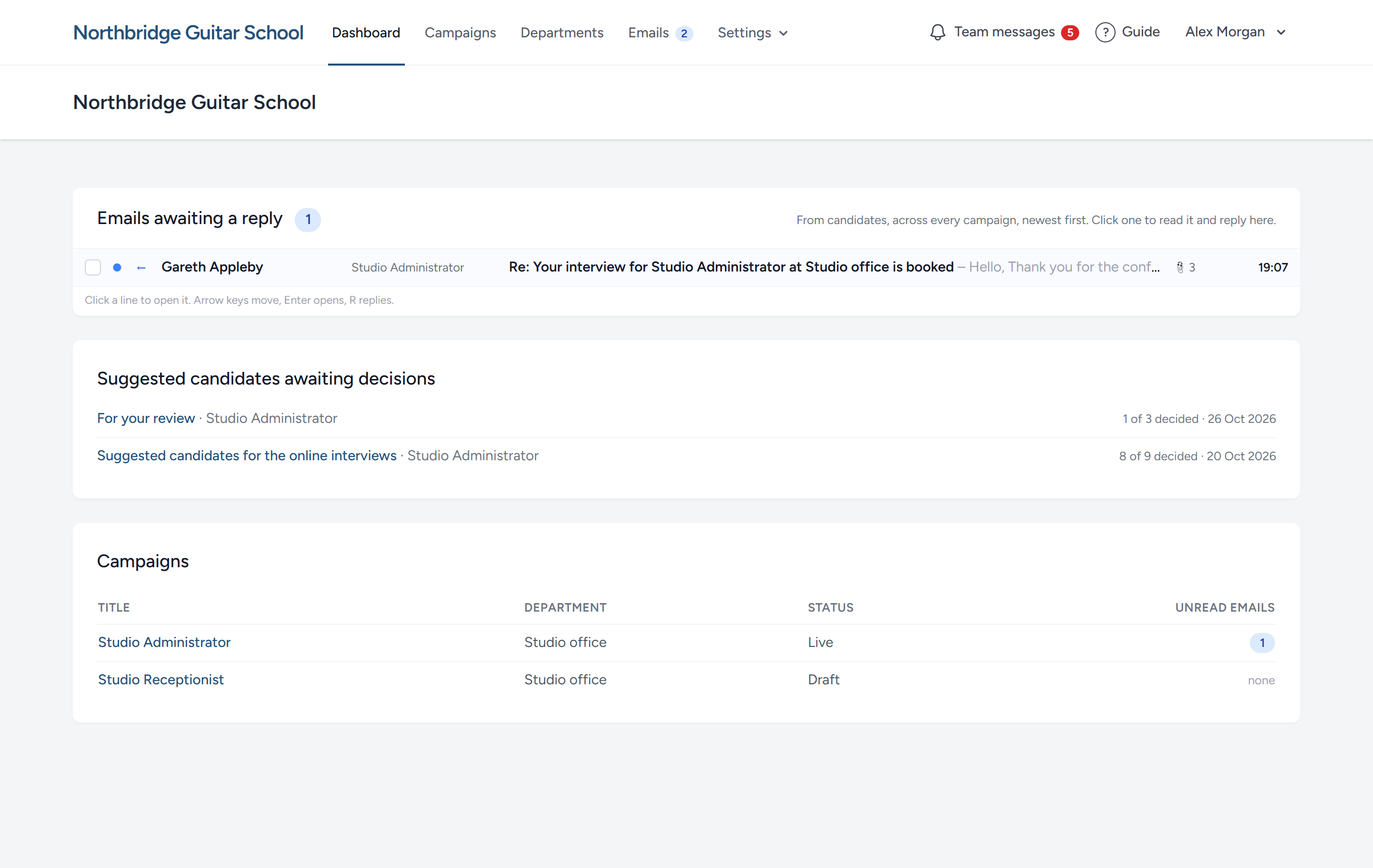
Task: Open the Guide question mark icon
Action: (1104, 32)
